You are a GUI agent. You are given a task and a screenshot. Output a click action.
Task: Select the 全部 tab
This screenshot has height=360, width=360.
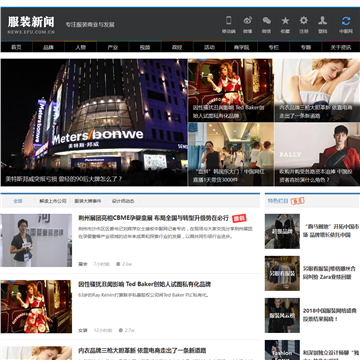tap(18, 201)
